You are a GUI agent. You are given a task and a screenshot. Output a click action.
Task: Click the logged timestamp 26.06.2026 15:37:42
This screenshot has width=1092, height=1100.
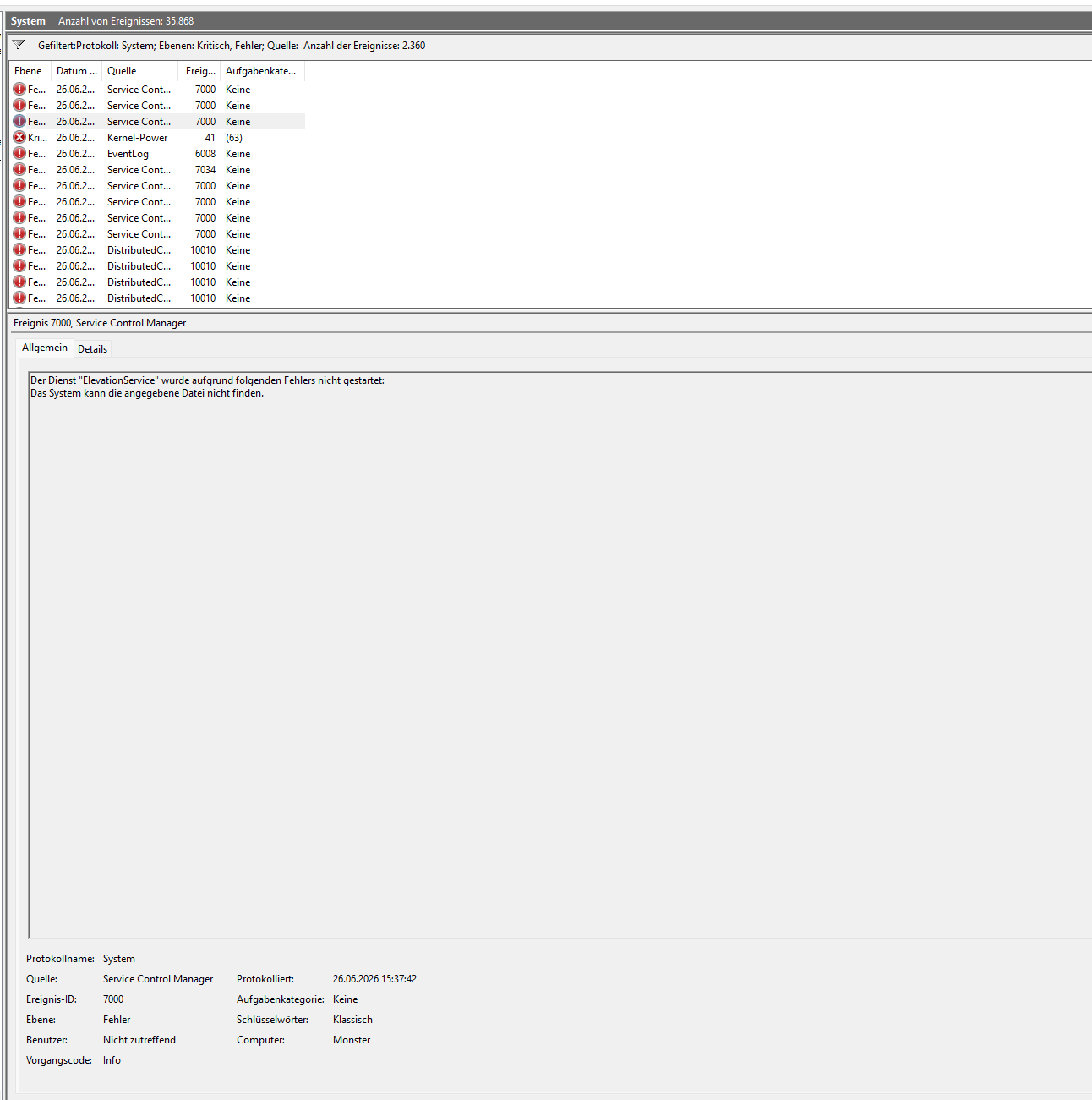tap(374, 978)
